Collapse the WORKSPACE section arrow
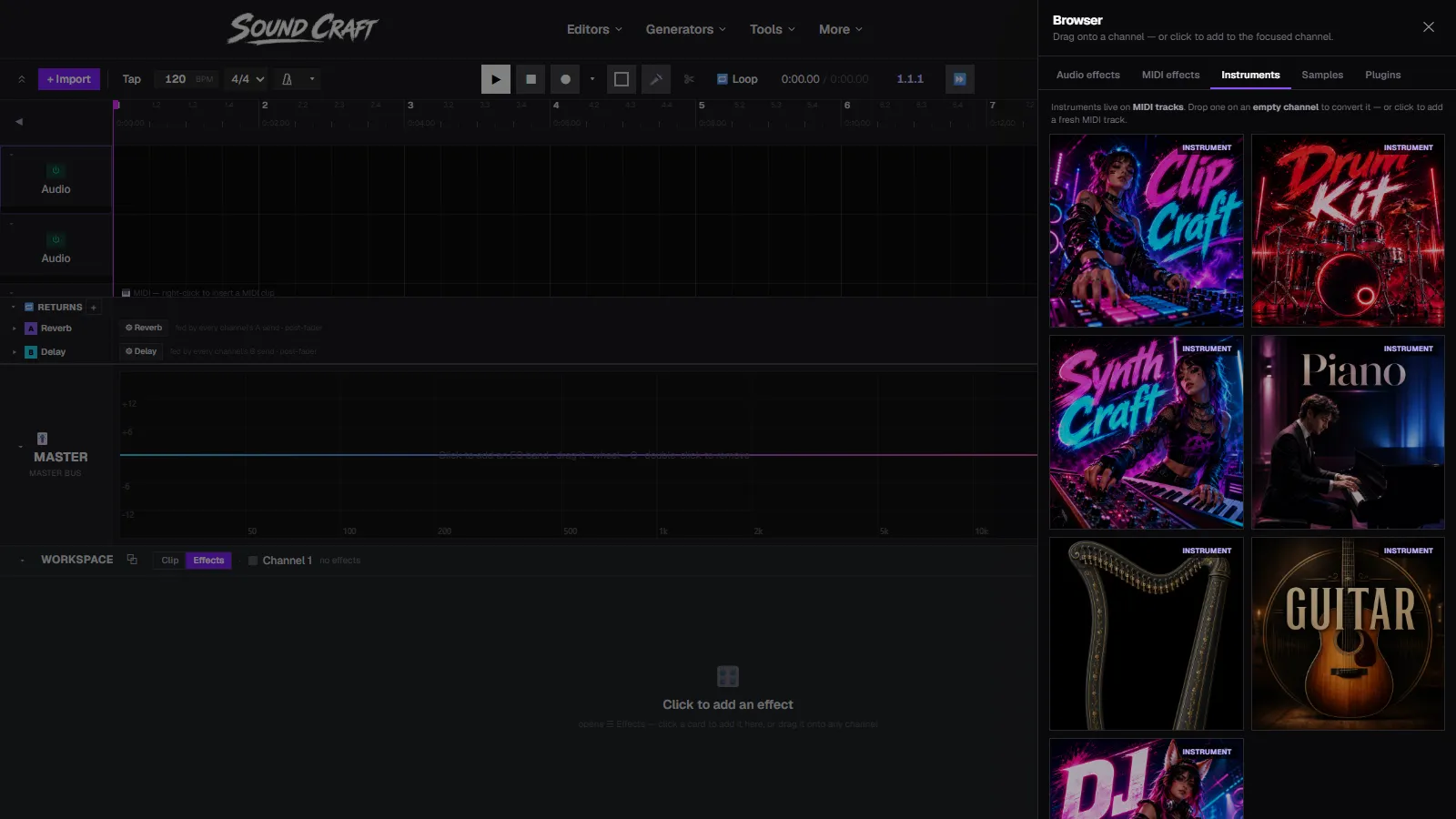Viewport: 1456px width, 819px height. pyautogui.click(x=22, y=561)
